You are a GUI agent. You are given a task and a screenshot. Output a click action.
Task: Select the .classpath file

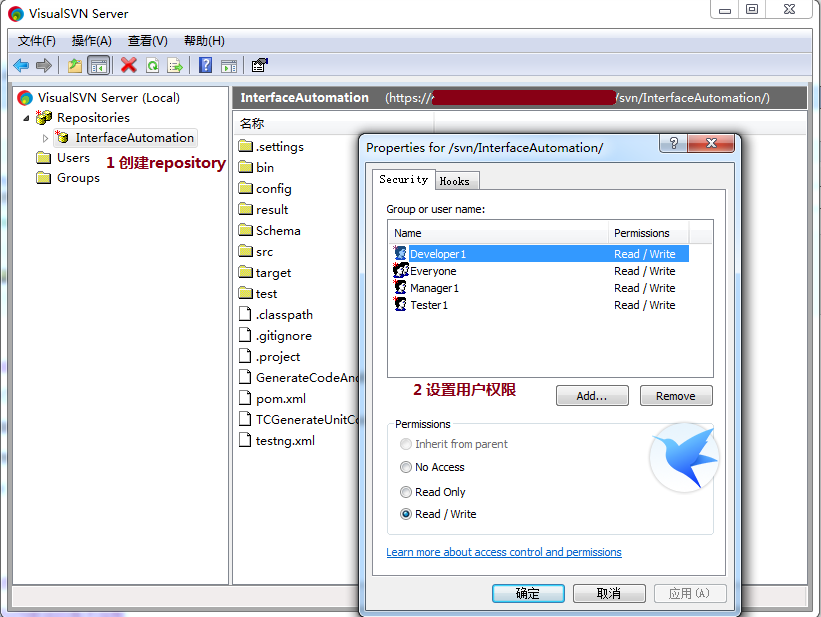coord(276,314)
